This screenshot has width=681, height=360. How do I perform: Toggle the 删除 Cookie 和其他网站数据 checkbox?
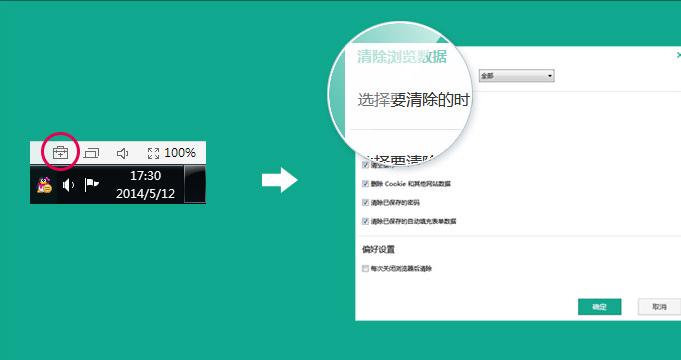point(365,184)
